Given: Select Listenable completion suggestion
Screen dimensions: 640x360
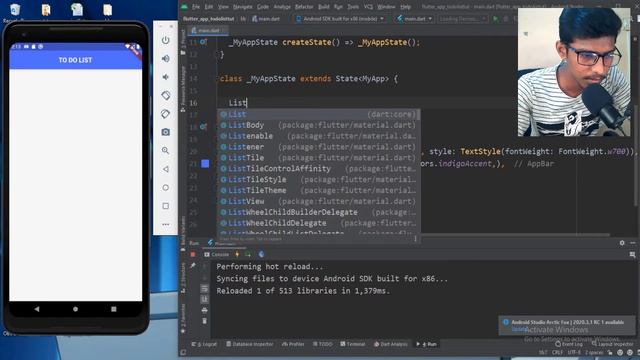Looking at the screenshot, I should [x=318, y=136].
